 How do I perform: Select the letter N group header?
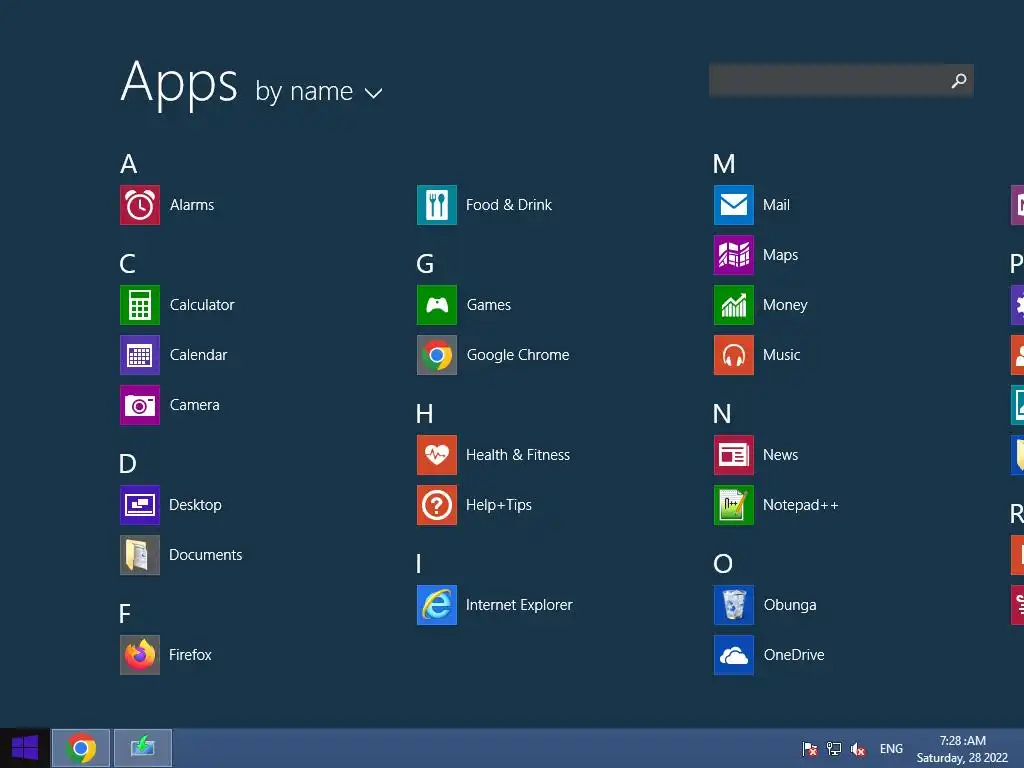tap(722, 414)
